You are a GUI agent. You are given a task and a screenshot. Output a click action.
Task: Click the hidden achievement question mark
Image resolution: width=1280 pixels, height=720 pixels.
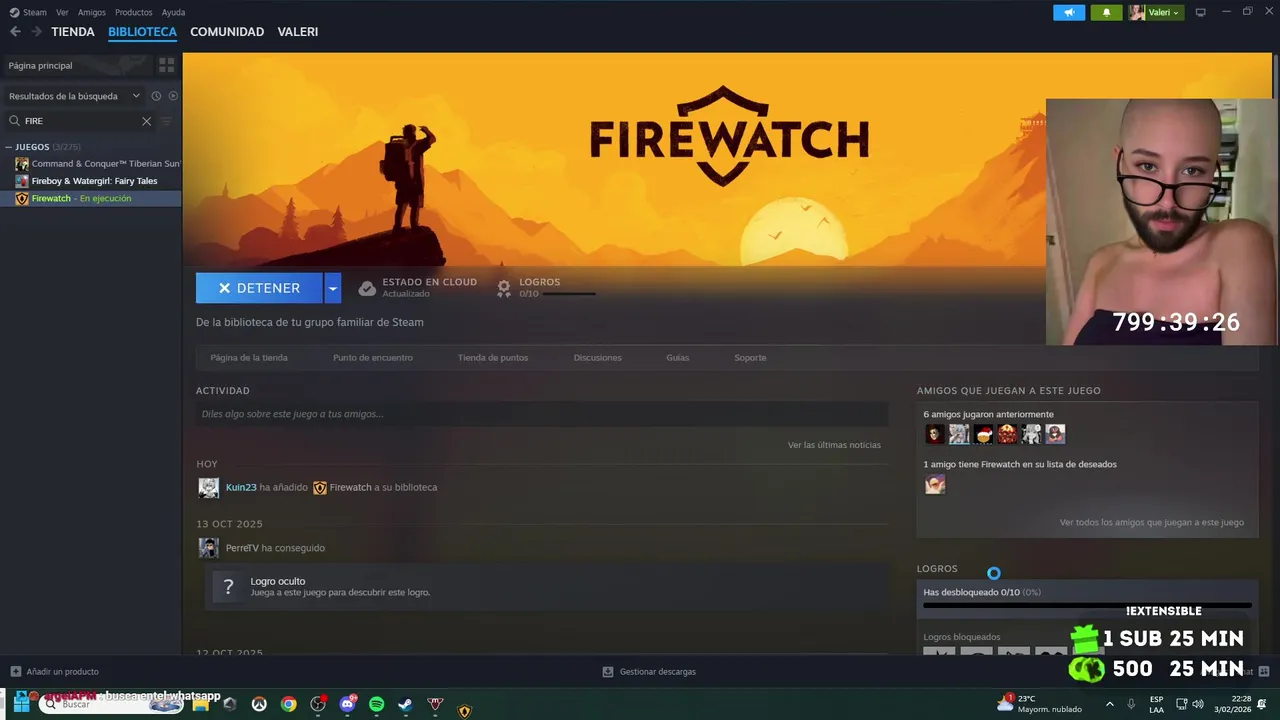click(228, 587)
